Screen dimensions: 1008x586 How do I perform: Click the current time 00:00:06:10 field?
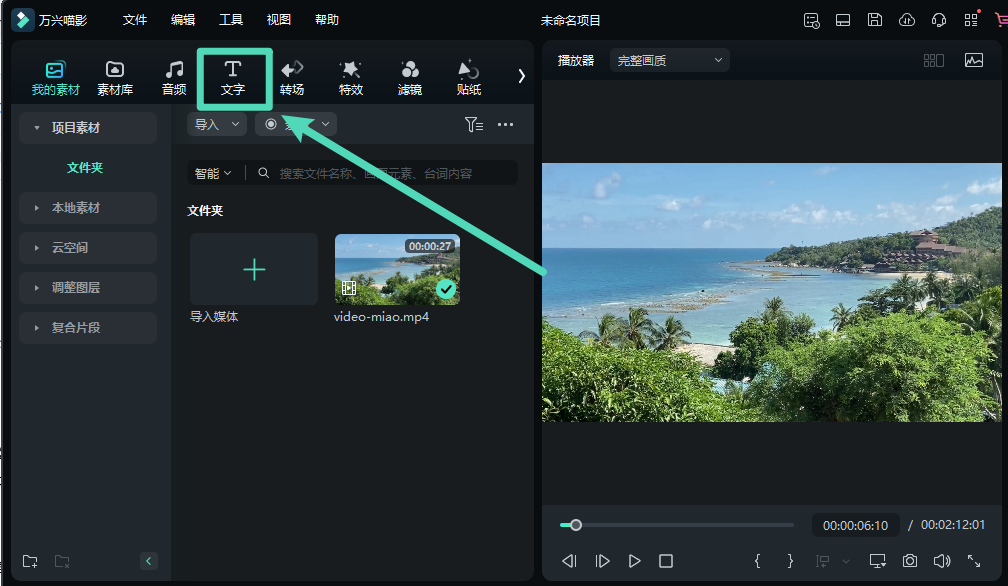(x=855, y=526)
